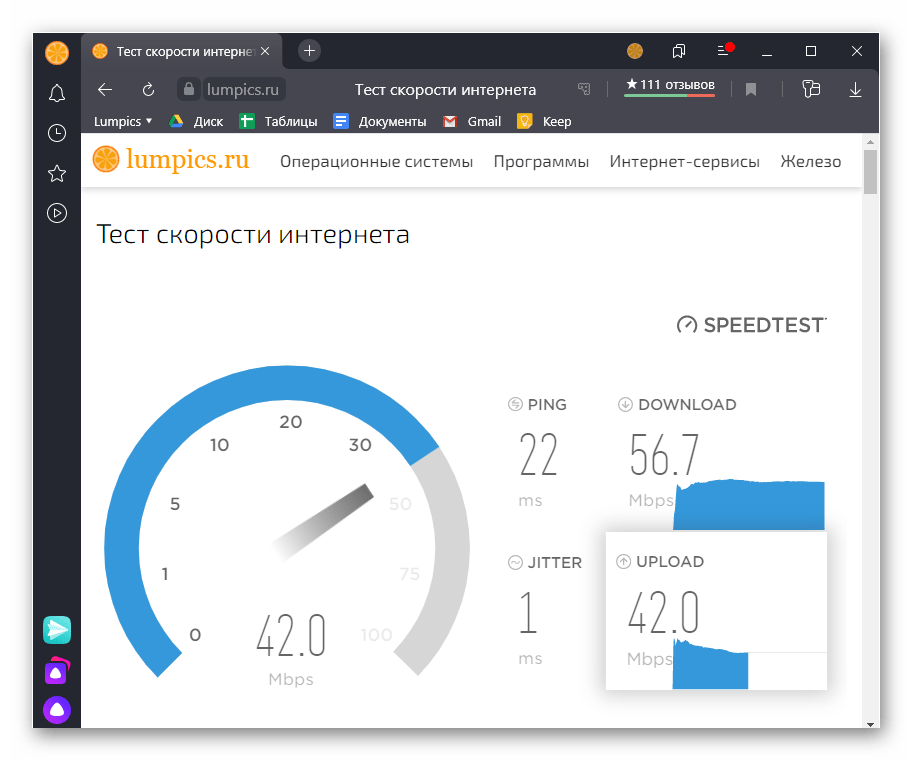Click the 111 отзывов site rating
The height and width of the screenshot is (760, 912).
click(x=669, y=86)
